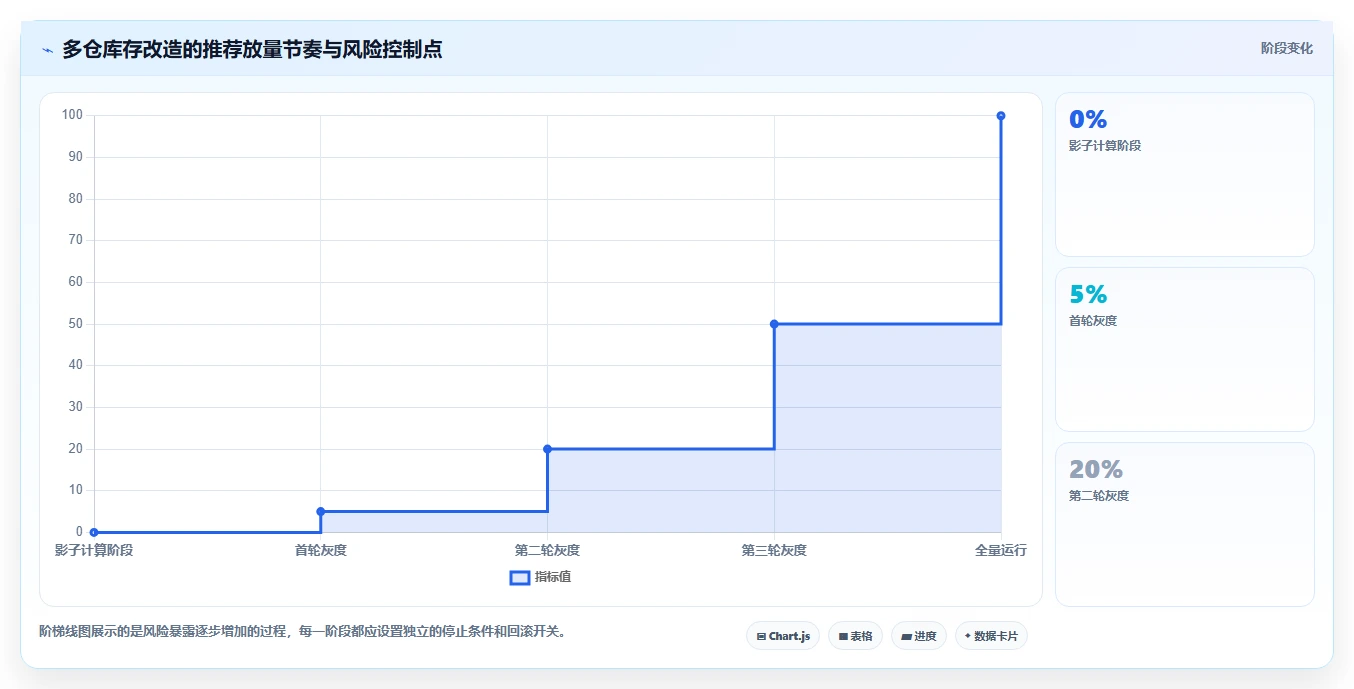Click the x-axis label 第二轮灰度
This screenshot has width=1354, height=689.
548,550
